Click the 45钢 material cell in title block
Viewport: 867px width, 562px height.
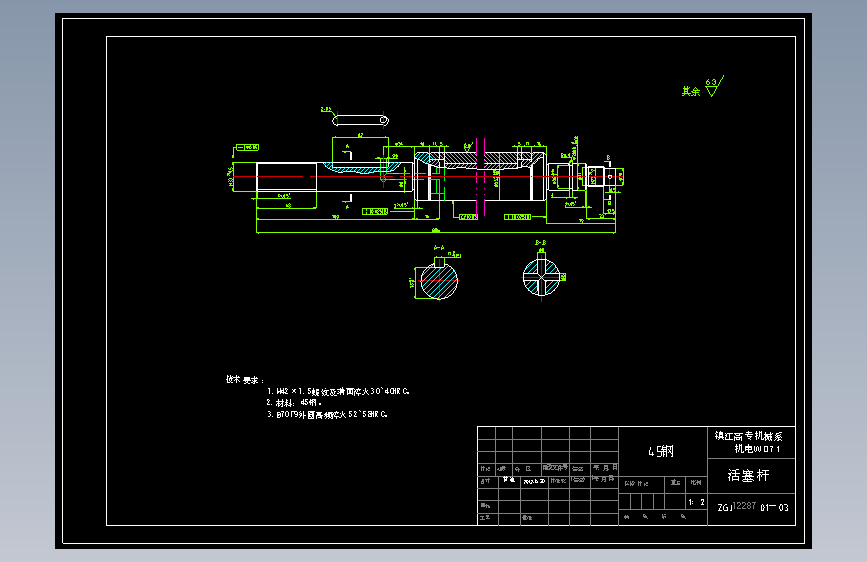pyautogui.click(x=661, y=451)
